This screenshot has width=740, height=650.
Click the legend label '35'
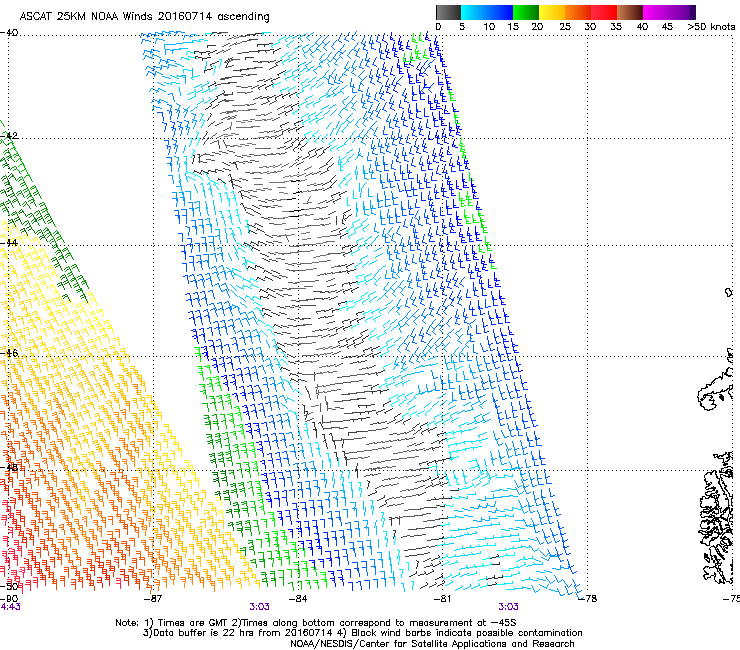(x=616, y=27)
